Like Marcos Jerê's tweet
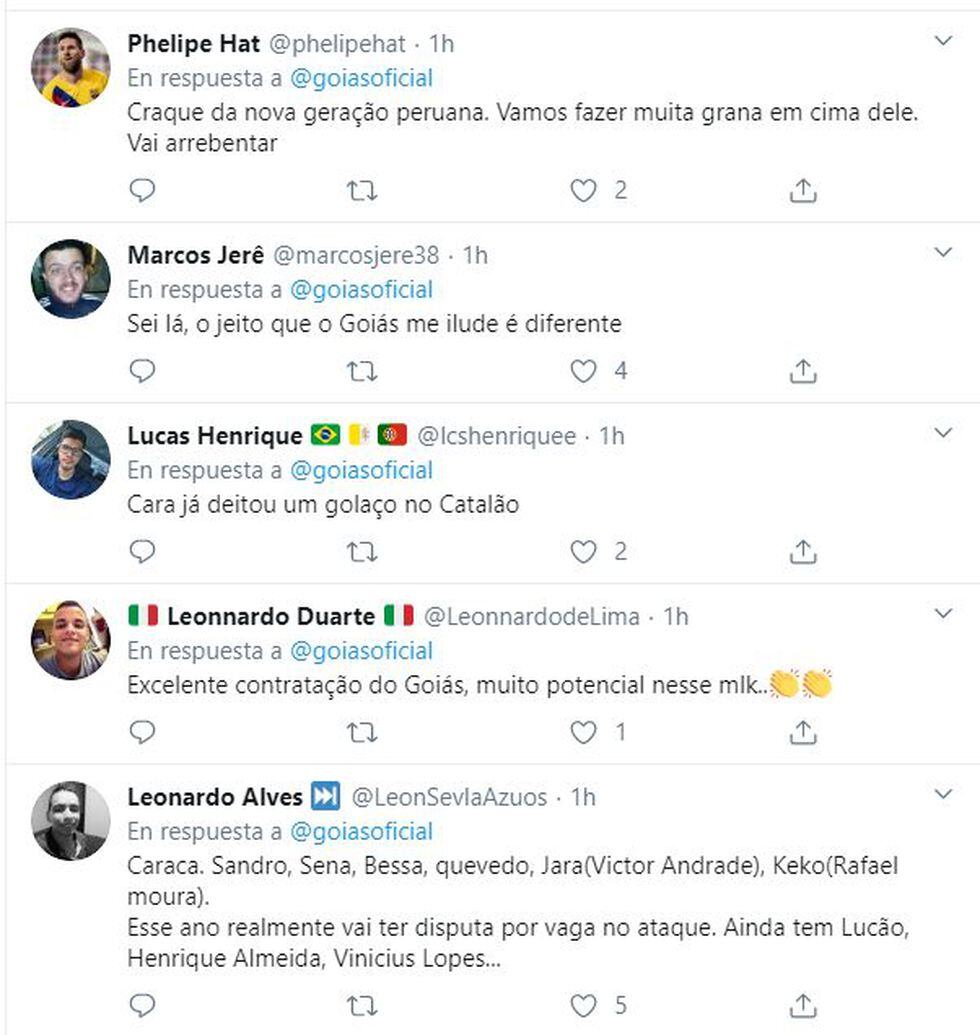The image size is (980, 1035). (583, 371)
